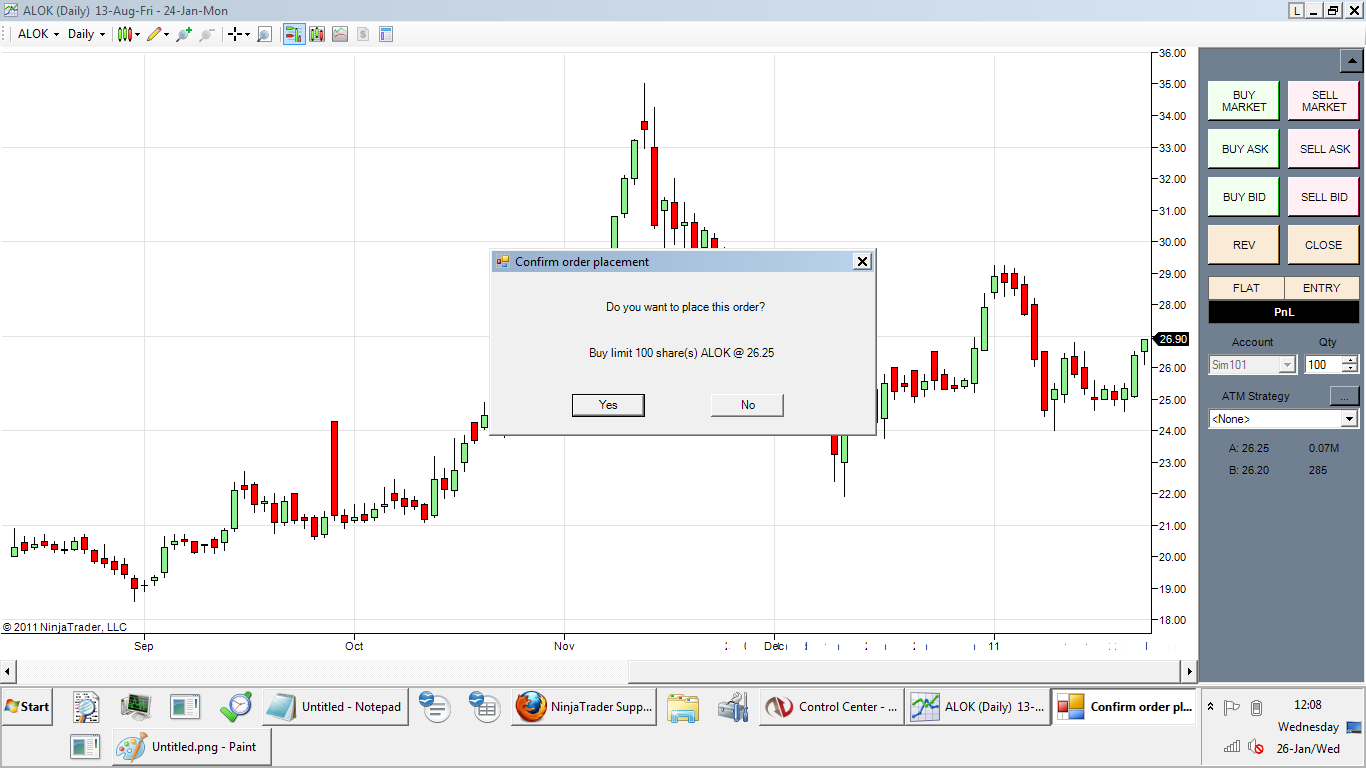Click the PnL display bar

pos(1284,312)
